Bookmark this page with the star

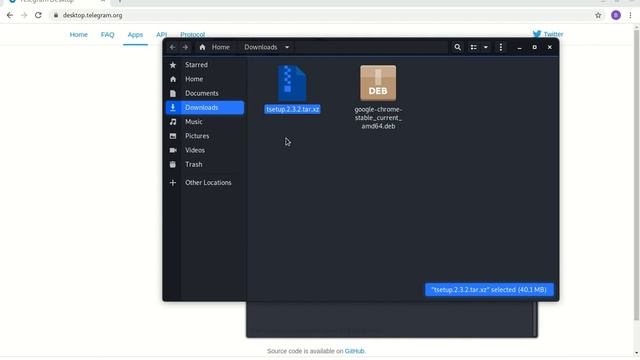(598, 15)
